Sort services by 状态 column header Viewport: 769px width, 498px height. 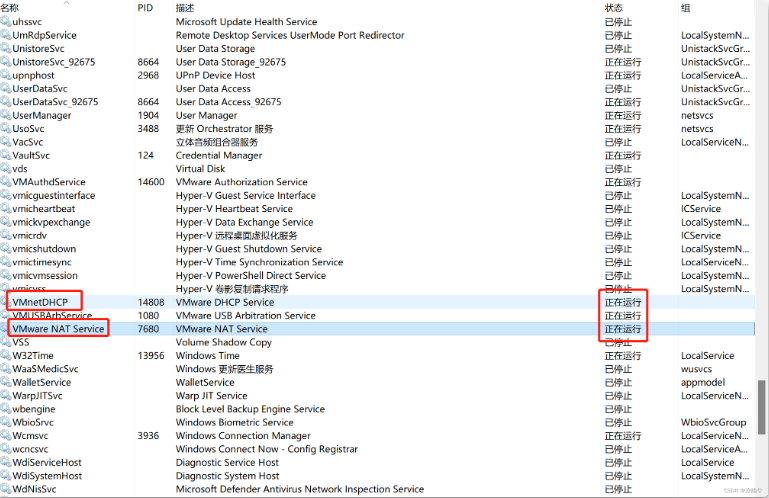point(613,8)
